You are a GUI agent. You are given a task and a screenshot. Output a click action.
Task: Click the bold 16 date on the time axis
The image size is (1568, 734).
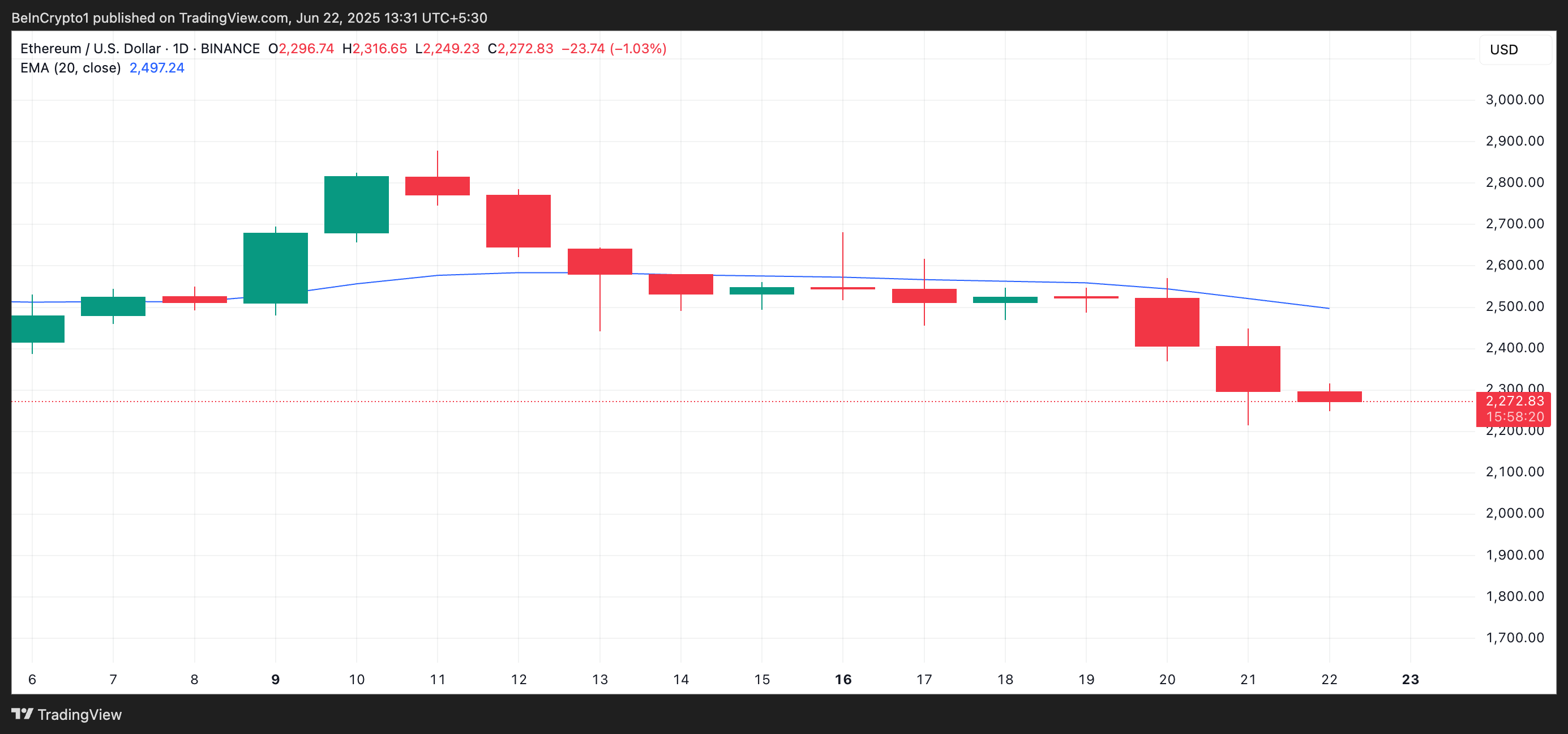842,680
